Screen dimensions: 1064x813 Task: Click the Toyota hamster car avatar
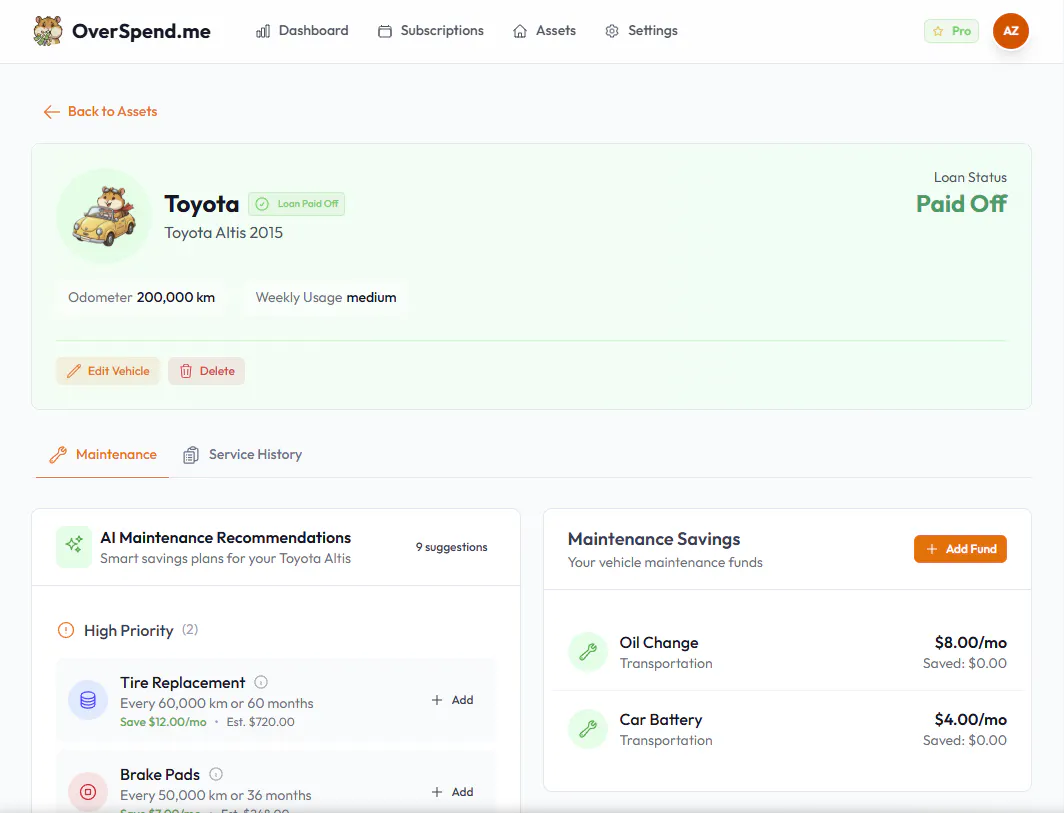pyautogui.click(x=104, y=216)
